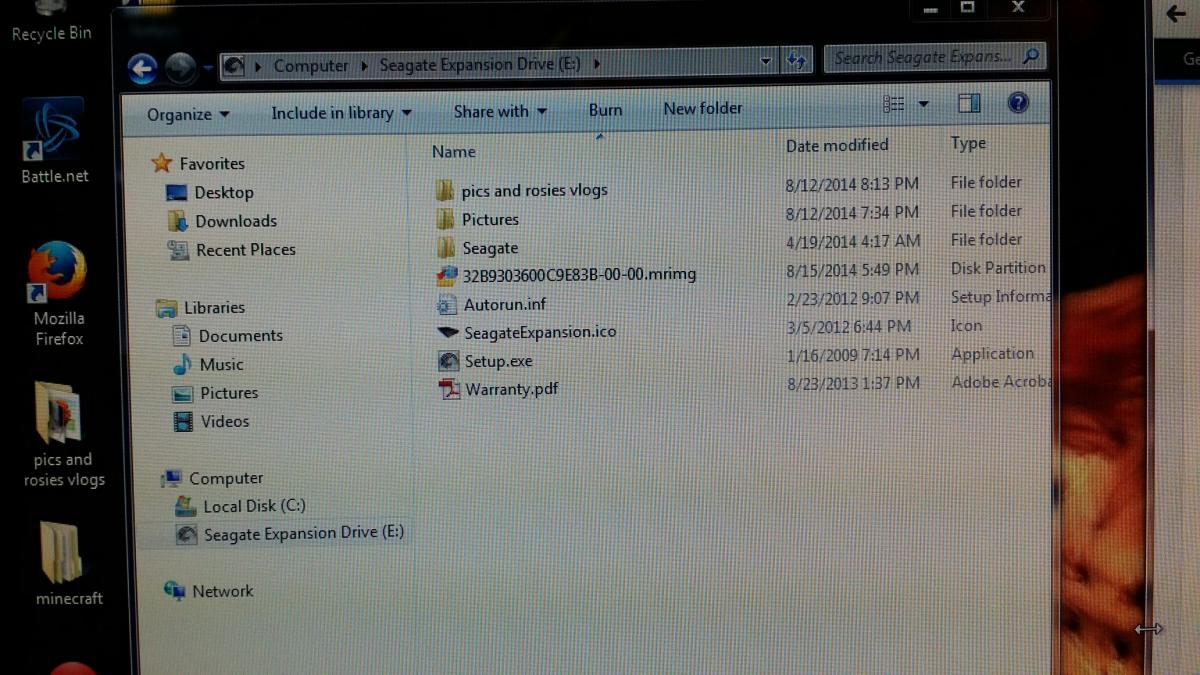Click the Downloads folder icon in sidebar
Viewport: 1200px width, 675px height.
coord(178,221)
